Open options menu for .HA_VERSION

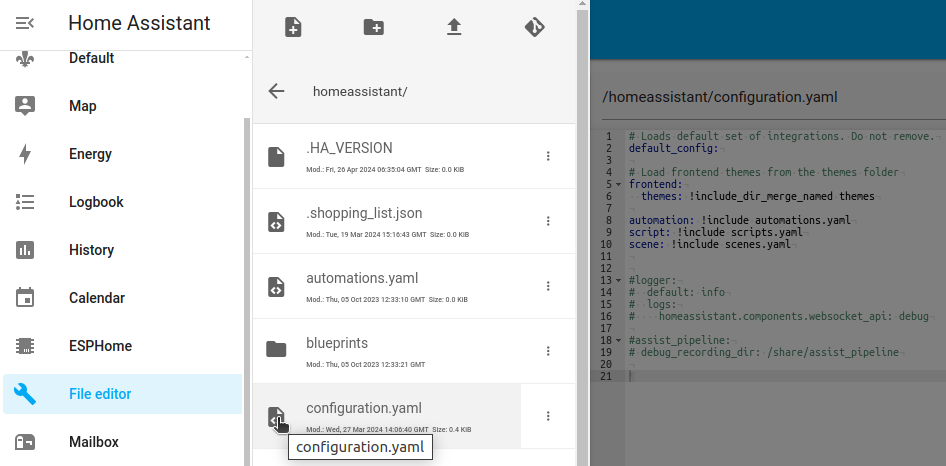pos(547,156)
